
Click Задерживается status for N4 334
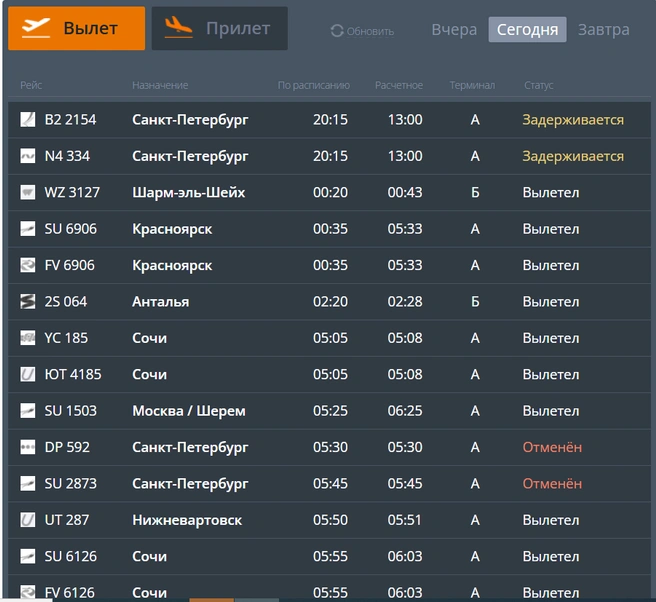tap(573, 156)
